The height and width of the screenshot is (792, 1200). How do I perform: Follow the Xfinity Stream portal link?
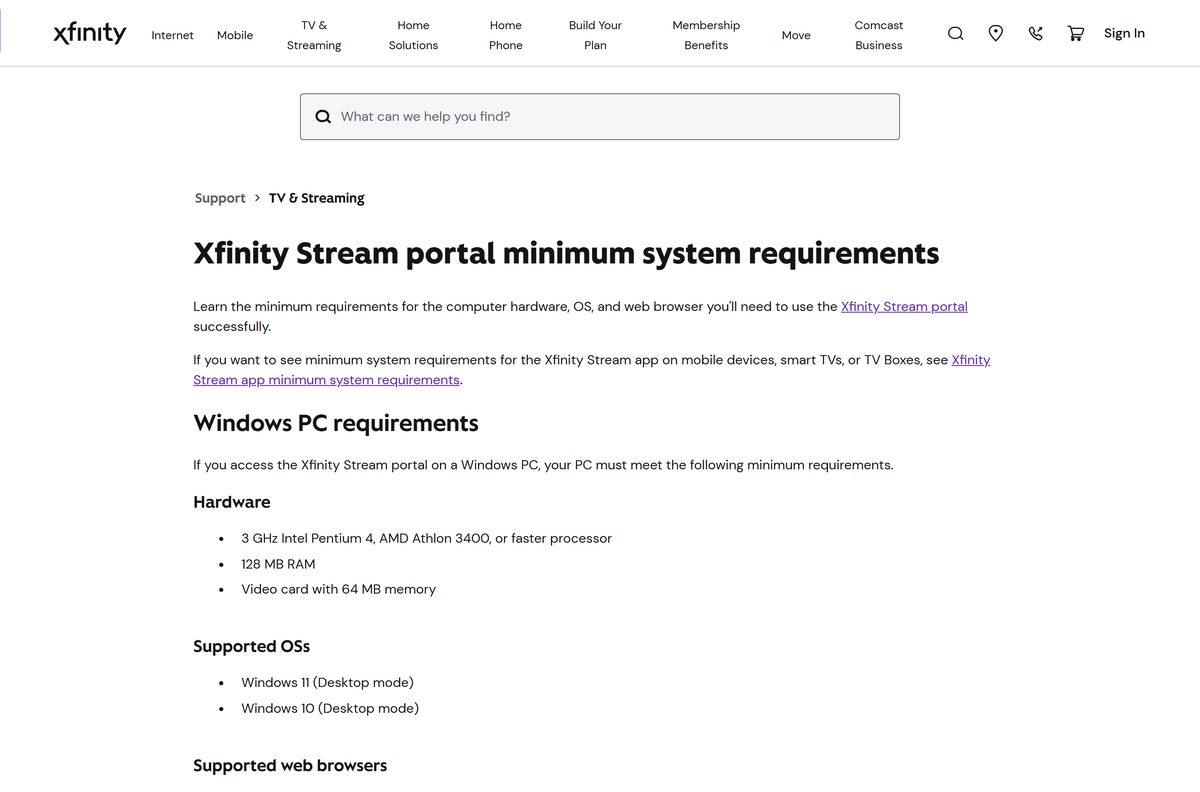coord(904,307)
